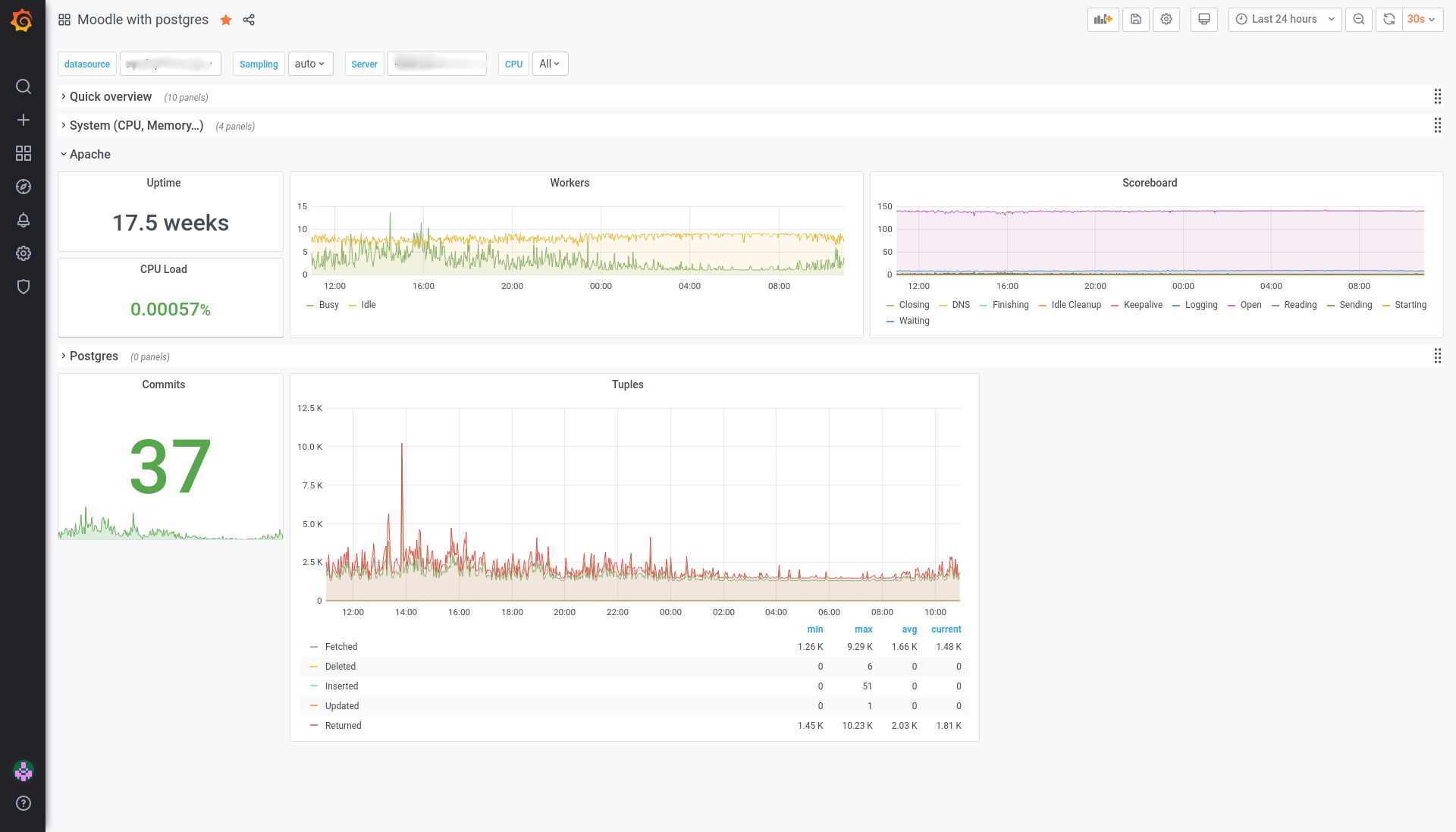1456x832 pixels.
Task: Open the 30s refresh interval dropdown
Action: coord(1422,20)
